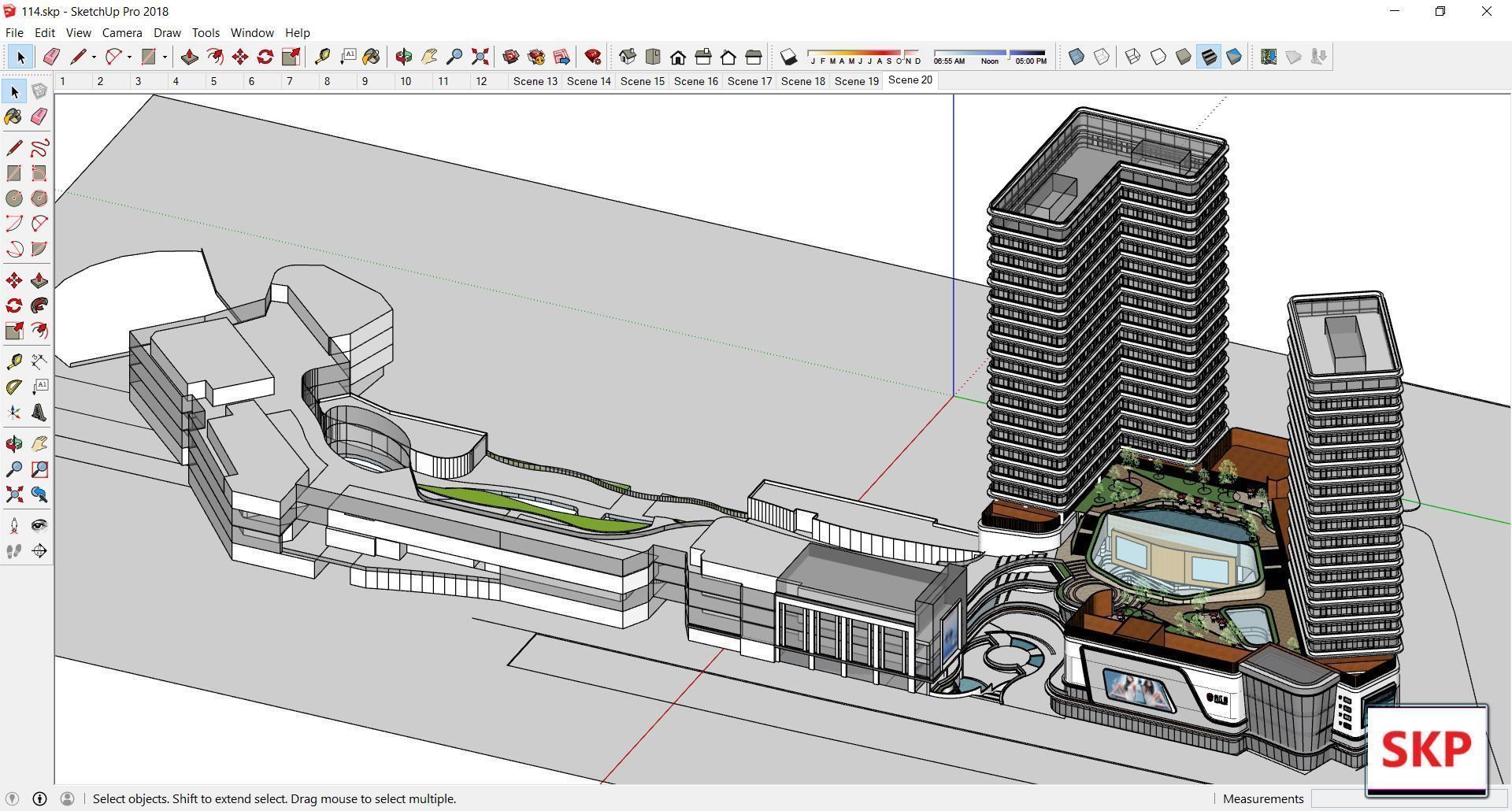The width and height of the screenshot is (1512, 811).
Task: Select the Line pencil tool in top toolbar
Action: pyautogui.click(x=78, y=57)
